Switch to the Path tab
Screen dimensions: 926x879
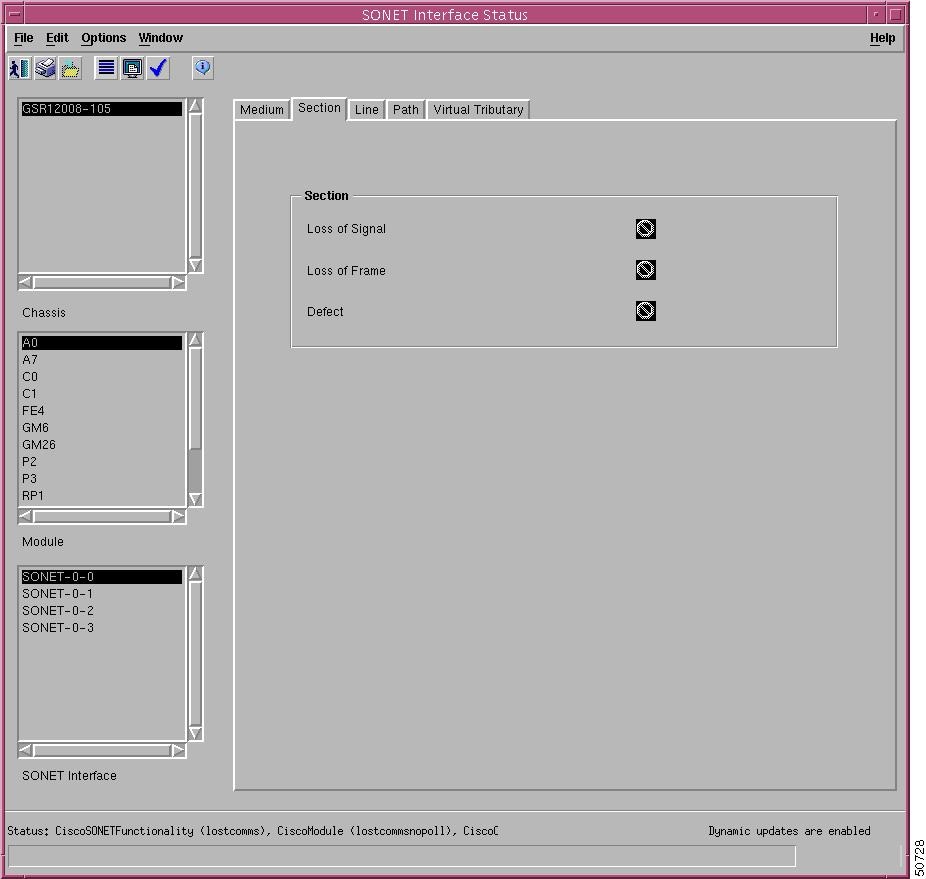[x=406, y=110]
